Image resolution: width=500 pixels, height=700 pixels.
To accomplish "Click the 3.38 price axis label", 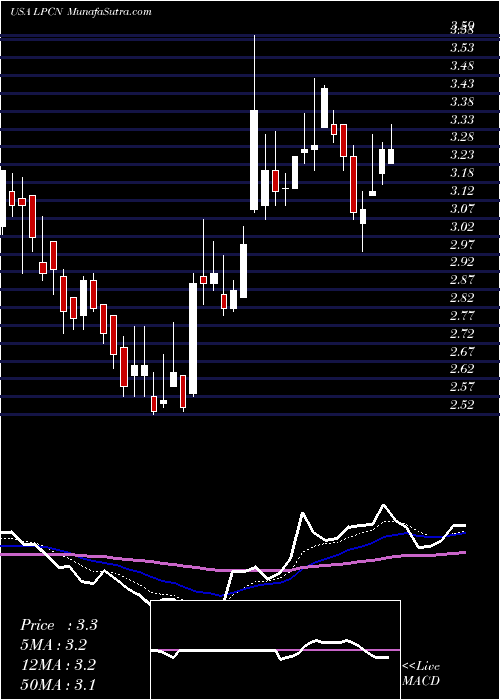I will pos(462,101).
